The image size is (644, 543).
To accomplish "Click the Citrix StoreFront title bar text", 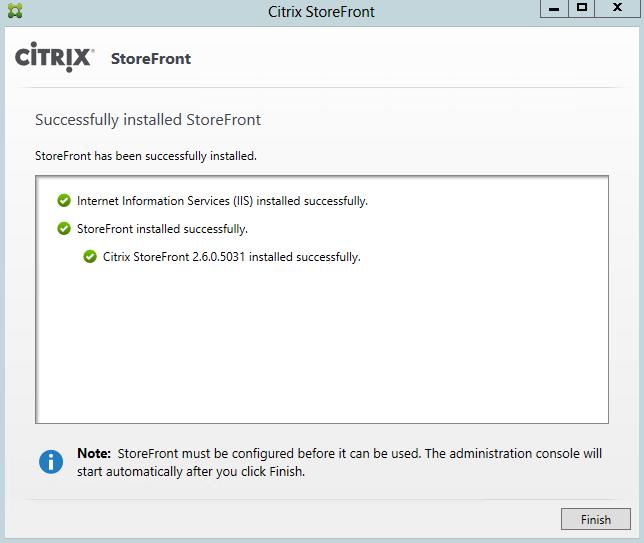I will click(321, 12).
